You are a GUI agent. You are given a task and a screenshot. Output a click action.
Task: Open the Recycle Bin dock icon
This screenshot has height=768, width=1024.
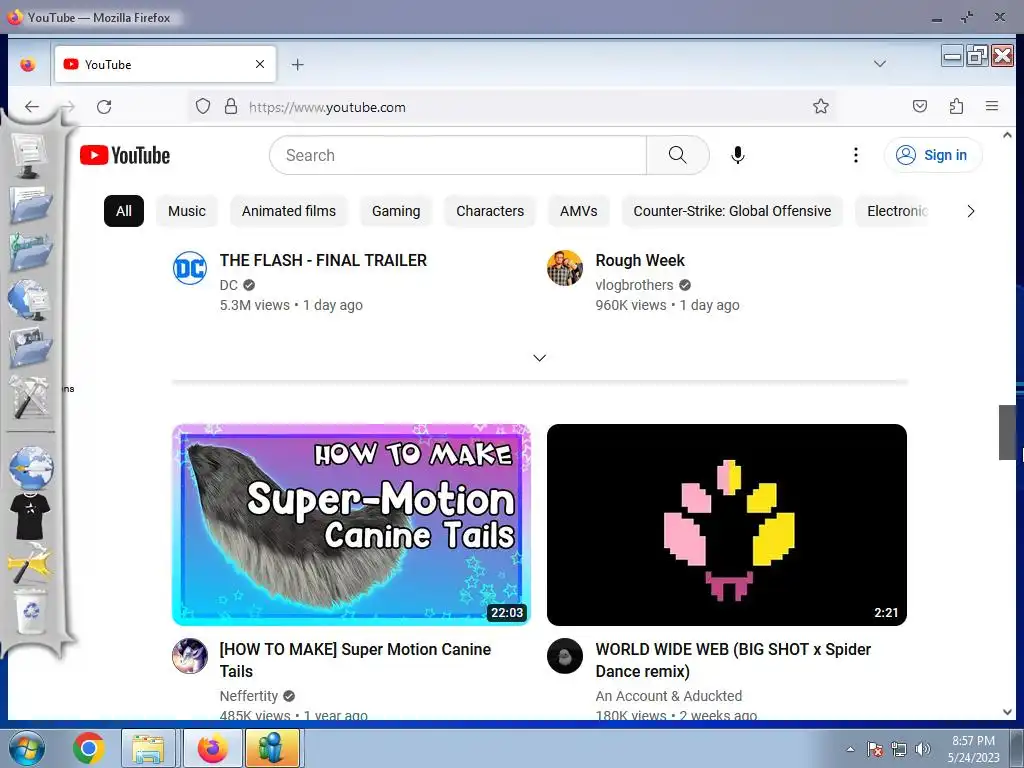coord(31,611)
